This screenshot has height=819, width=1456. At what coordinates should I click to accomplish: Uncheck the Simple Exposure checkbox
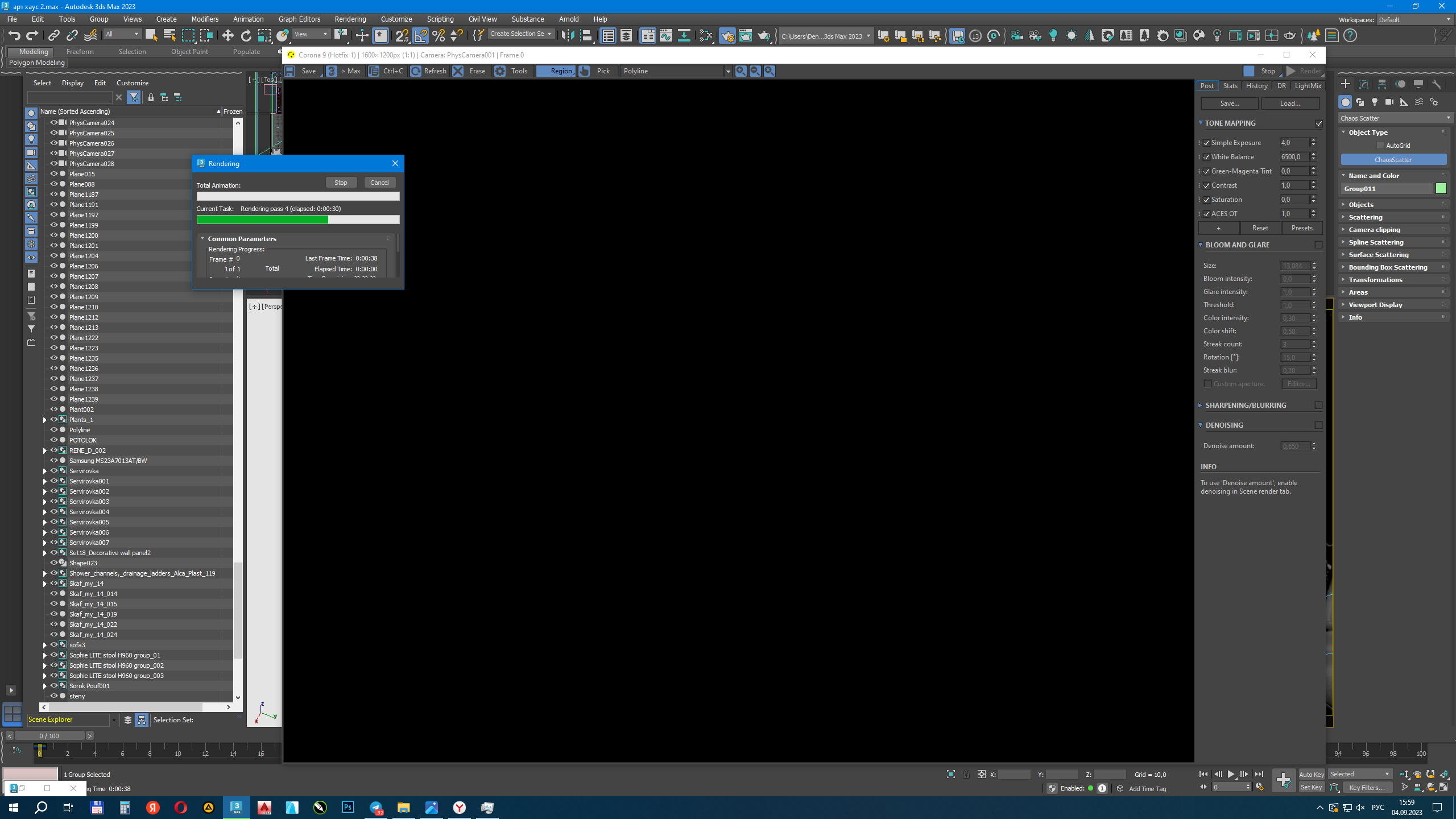[x=1206, y=143]
